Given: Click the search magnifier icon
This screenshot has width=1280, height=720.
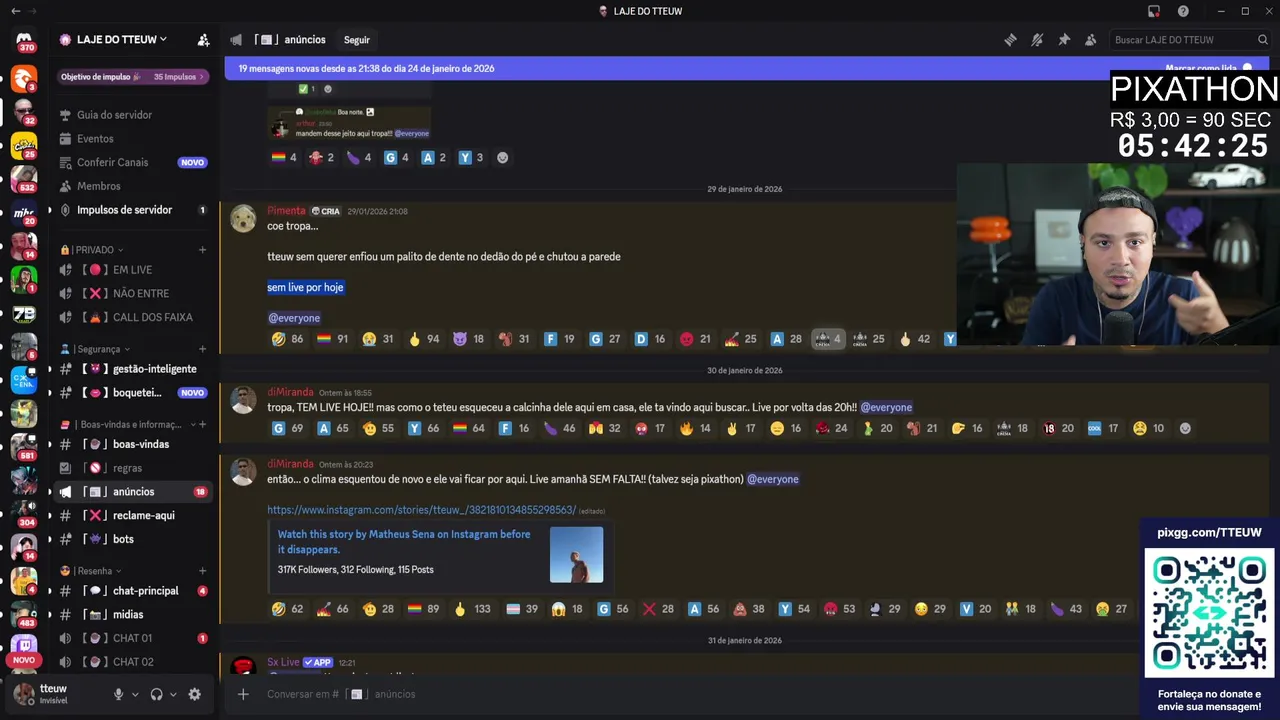Looking at the screenshot, I should pyautogui.click(x=1263, y=40).
